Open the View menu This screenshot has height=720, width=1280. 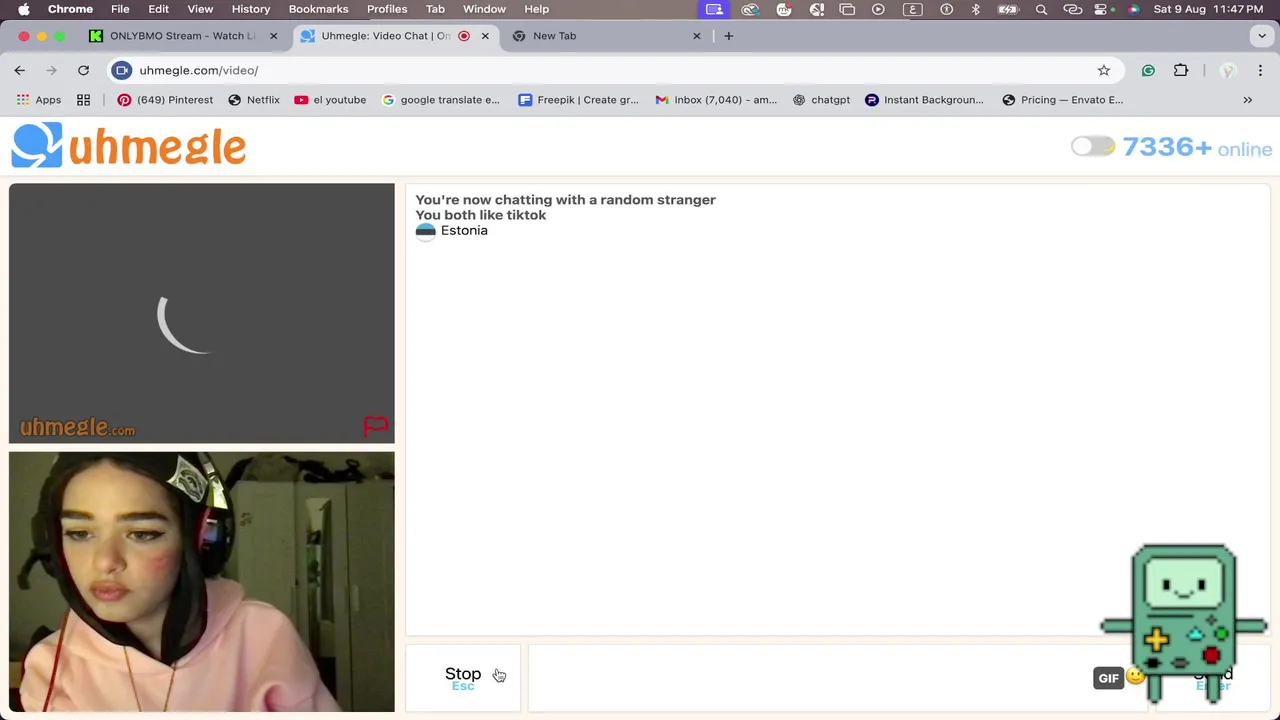pyautogui.click(x=200, y=9)
